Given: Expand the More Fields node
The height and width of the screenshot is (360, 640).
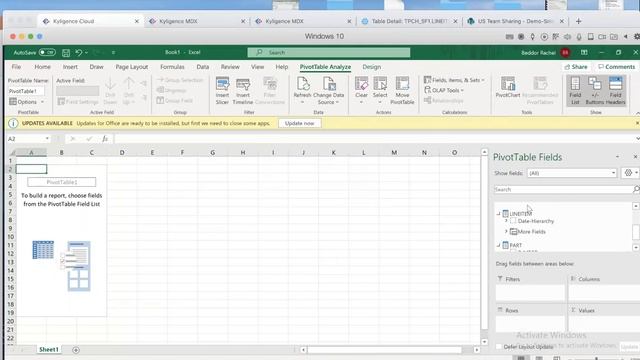Looking at the screenshot, I should (x=506, y=231).
